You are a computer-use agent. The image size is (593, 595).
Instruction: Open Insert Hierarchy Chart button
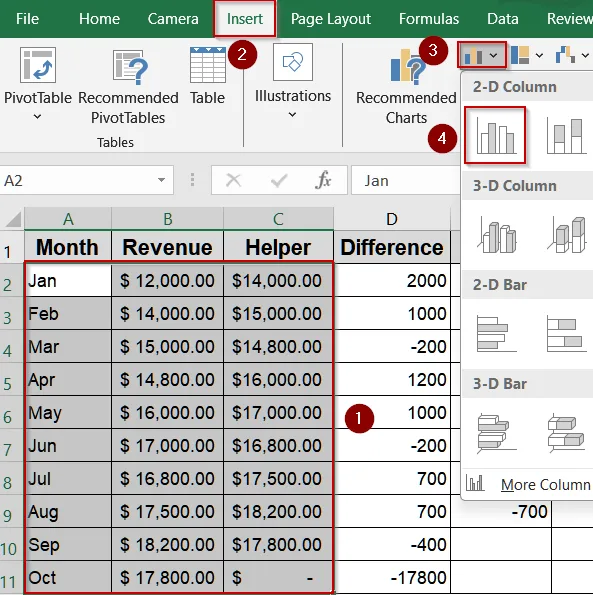(x=527, y=55)
